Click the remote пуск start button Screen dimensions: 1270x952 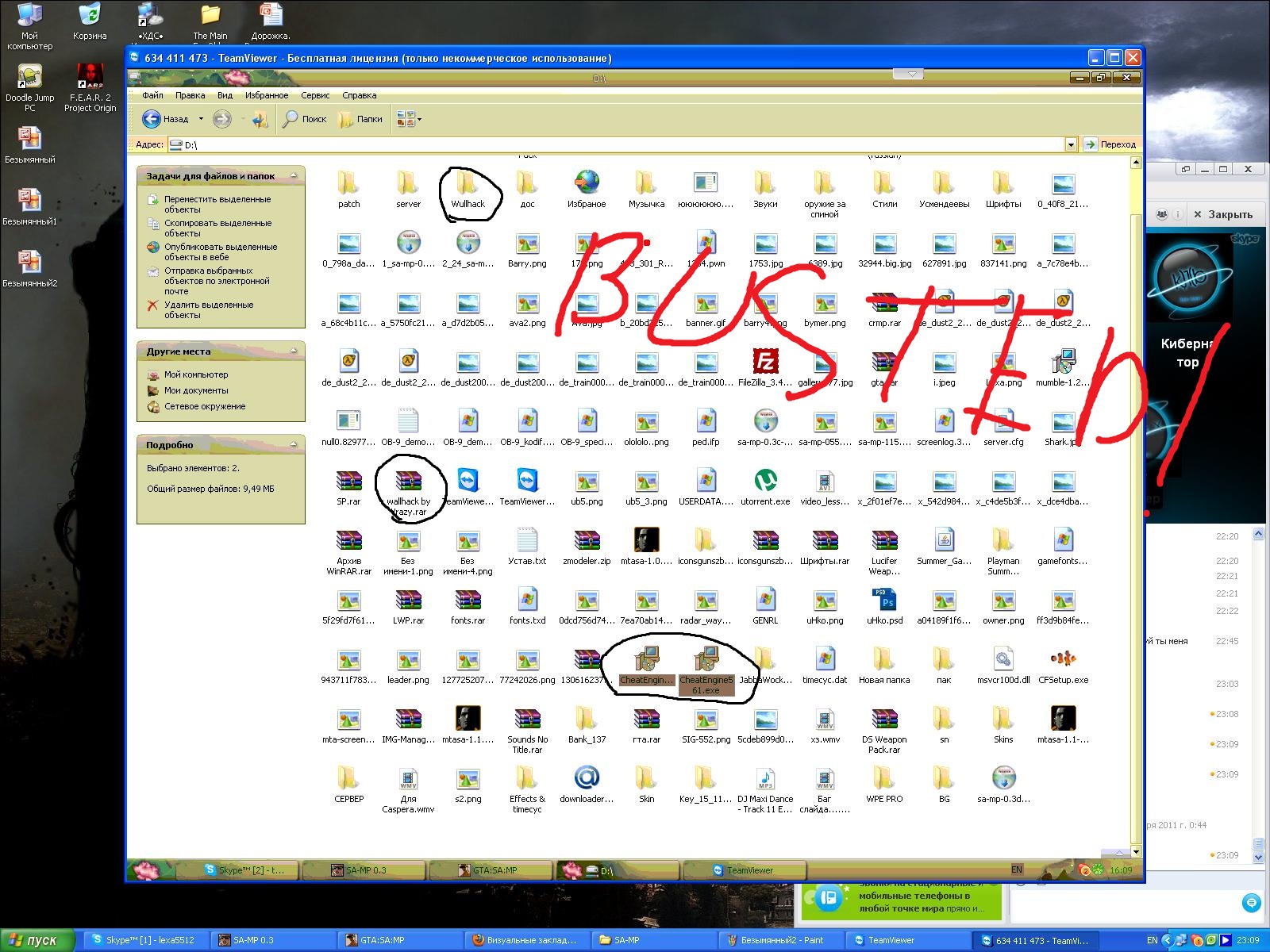pos(148,870)
